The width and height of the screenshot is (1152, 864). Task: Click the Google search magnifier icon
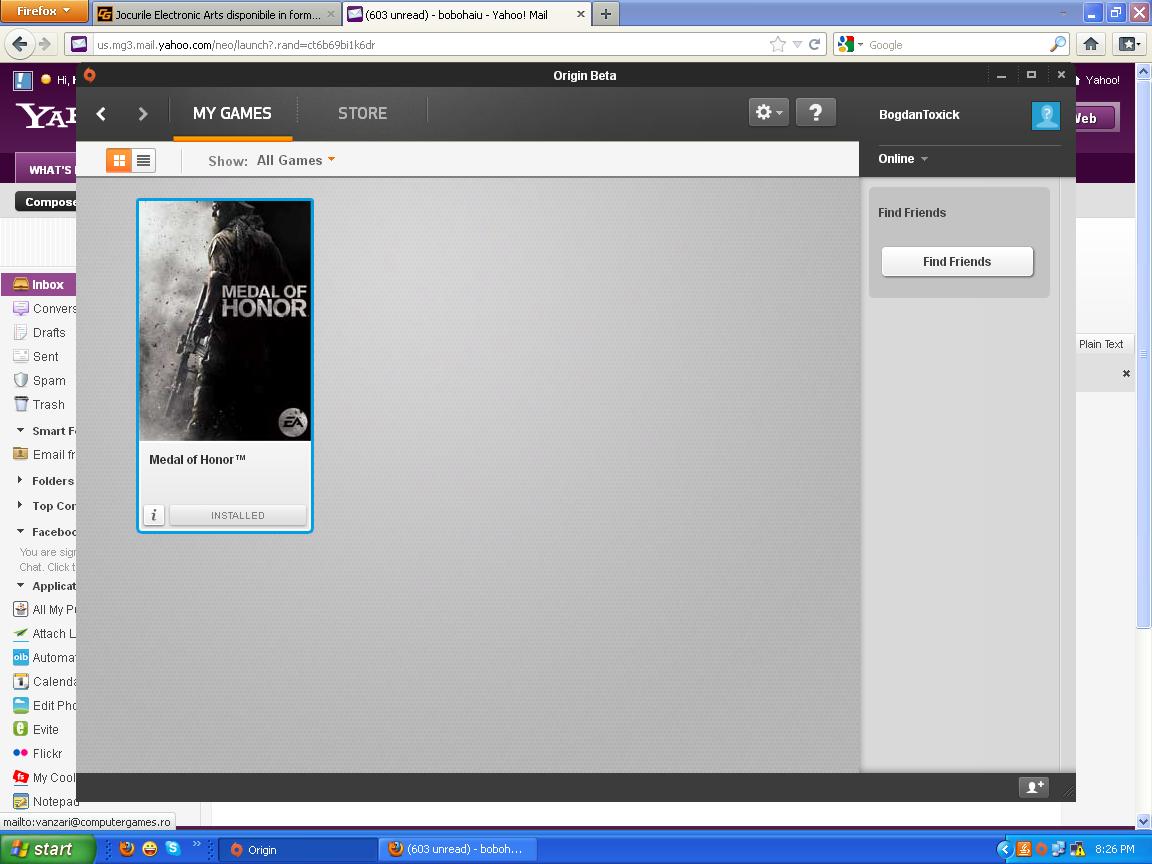tap(1057, 45)
